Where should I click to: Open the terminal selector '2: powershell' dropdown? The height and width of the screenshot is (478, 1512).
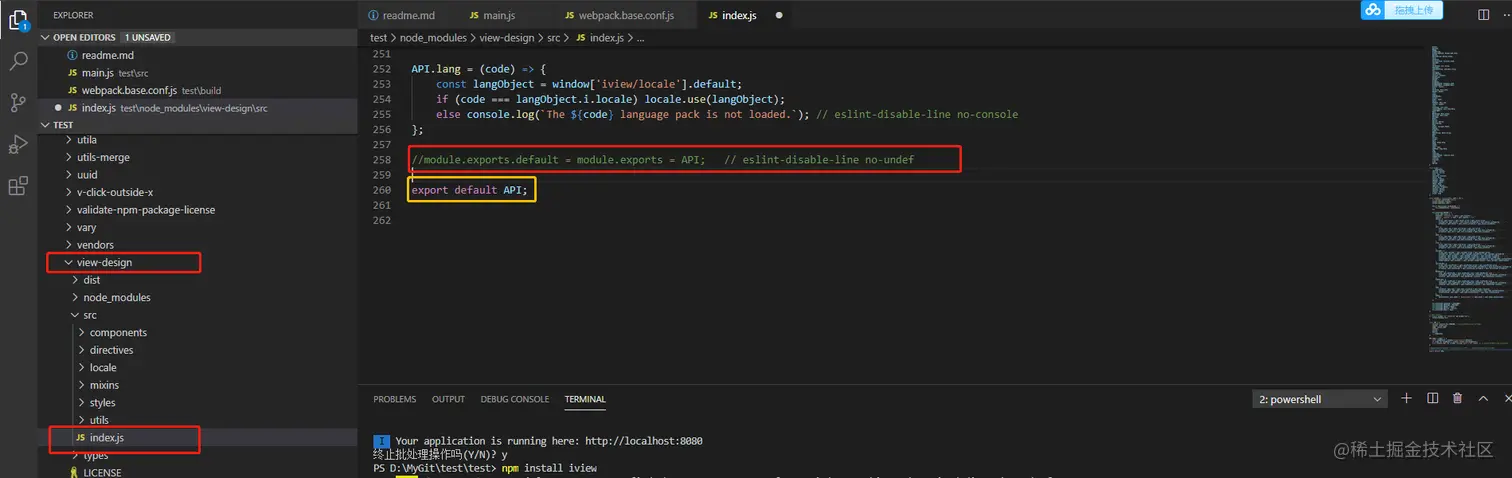pyautogui.click(x=1320, y=399)
